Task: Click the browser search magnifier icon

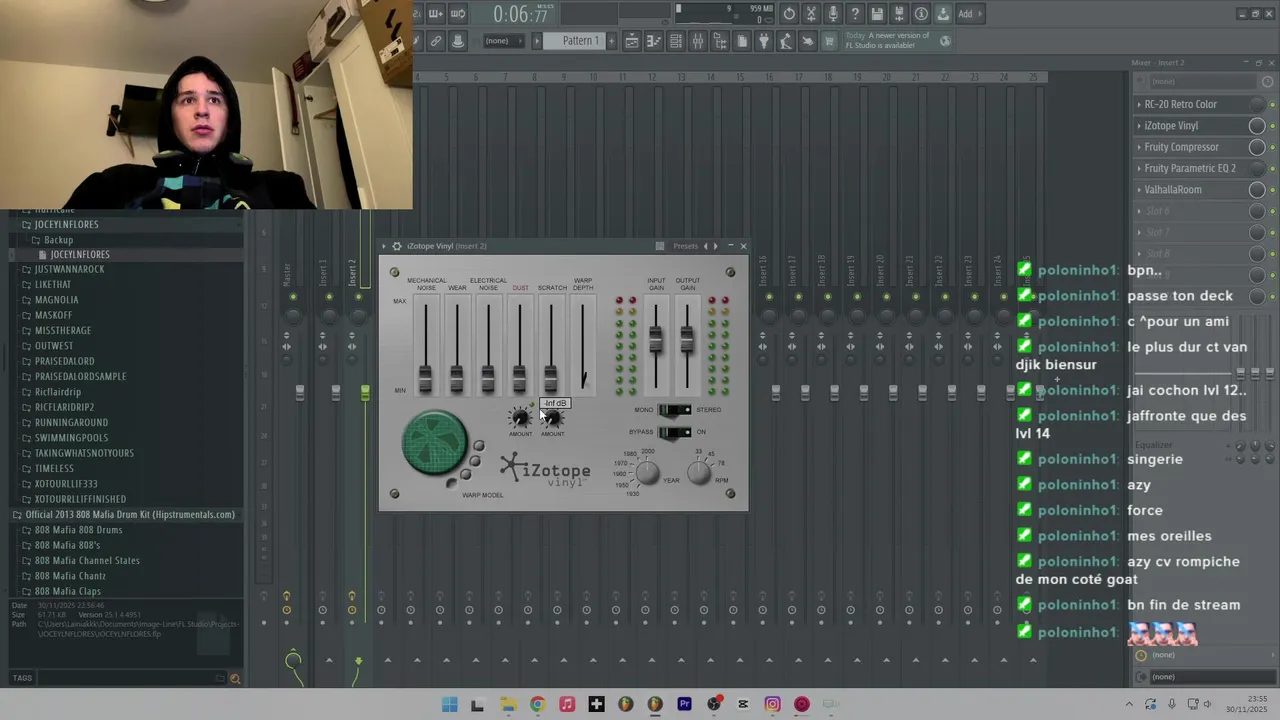Action: tap(235, 678)
